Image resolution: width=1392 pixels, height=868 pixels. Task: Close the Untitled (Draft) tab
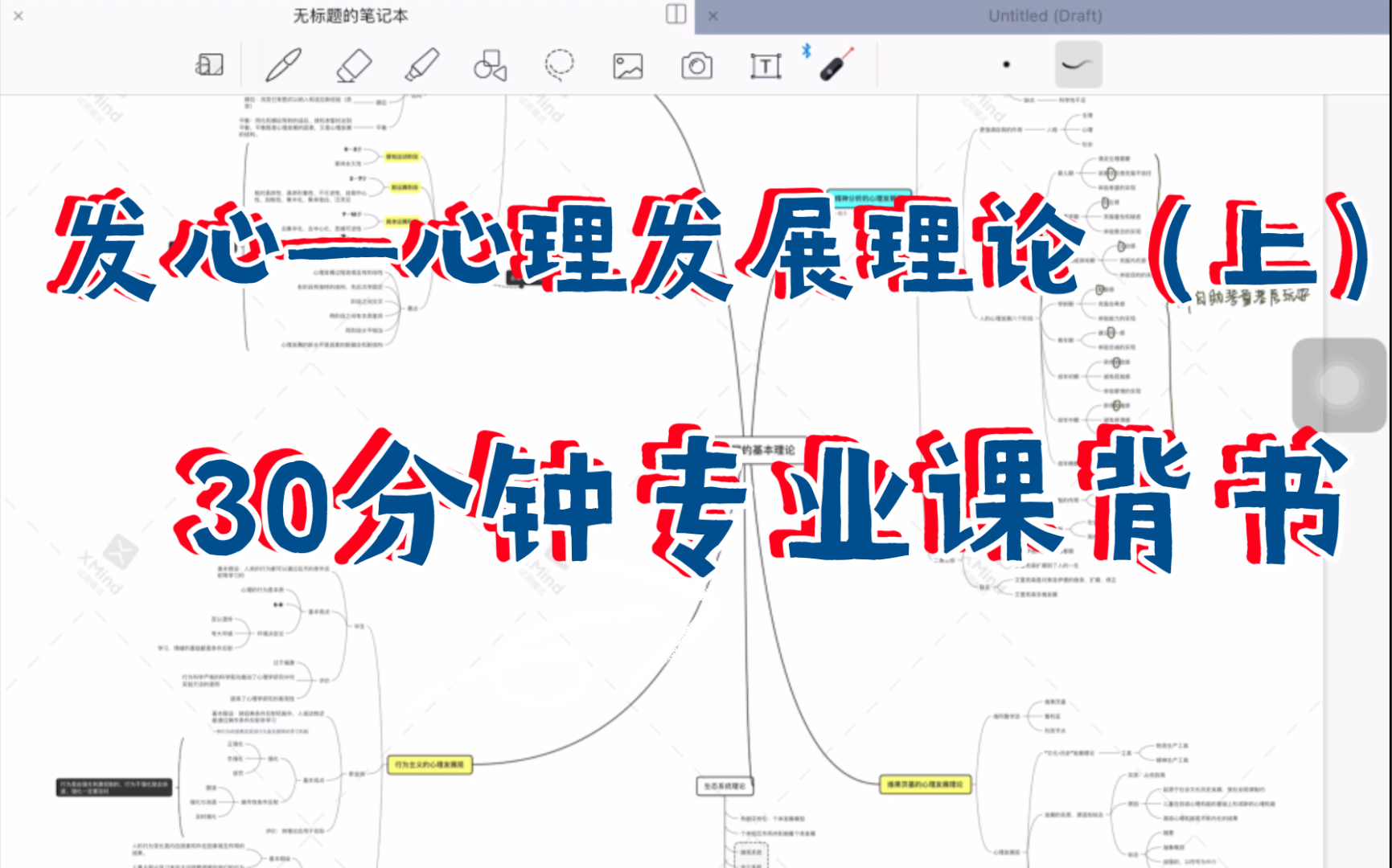pyautogui.click(x=713, y=15)
